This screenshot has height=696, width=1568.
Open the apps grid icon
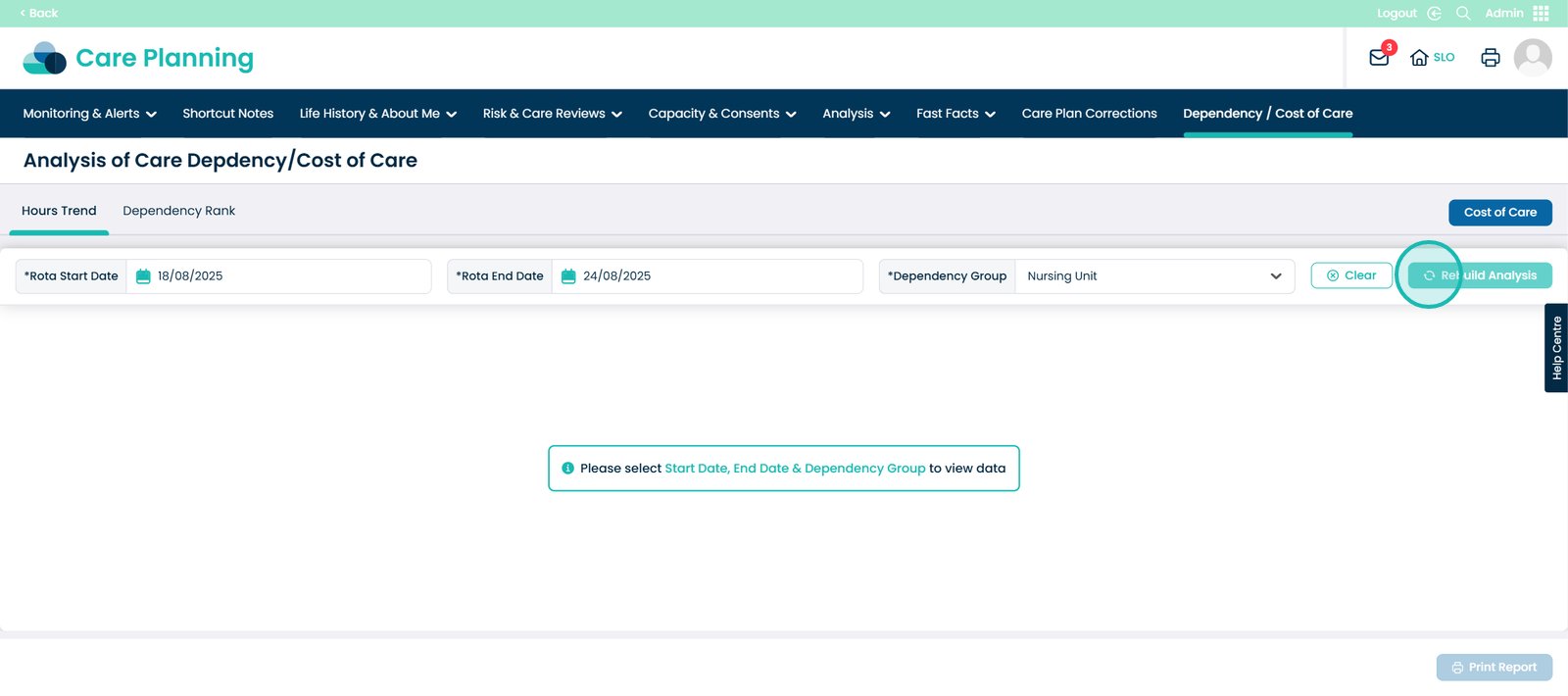(x=1541, y=13)
